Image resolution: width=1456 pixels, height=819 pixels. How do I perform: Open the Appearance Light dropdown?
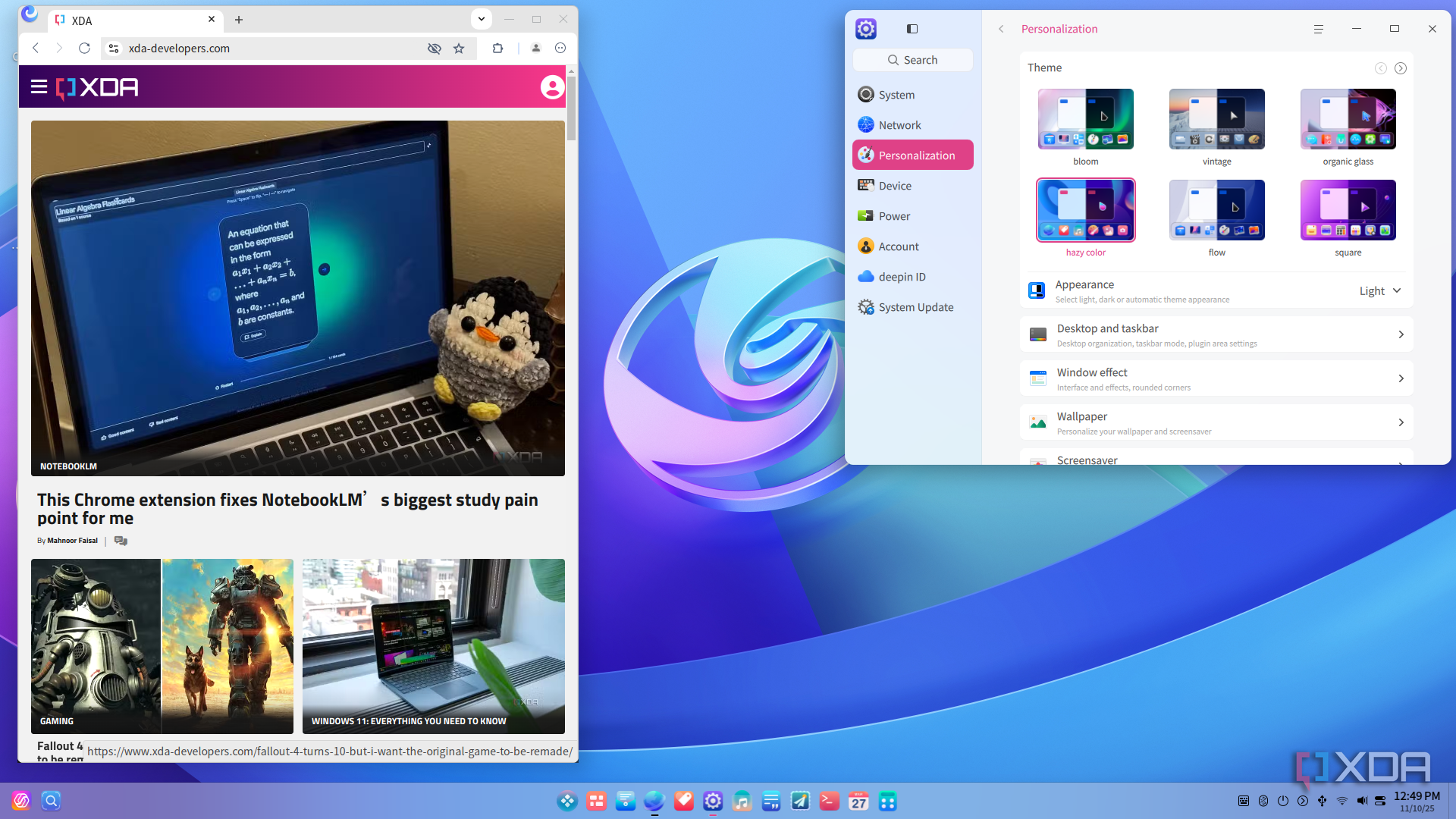click(x=1380, y=291)
